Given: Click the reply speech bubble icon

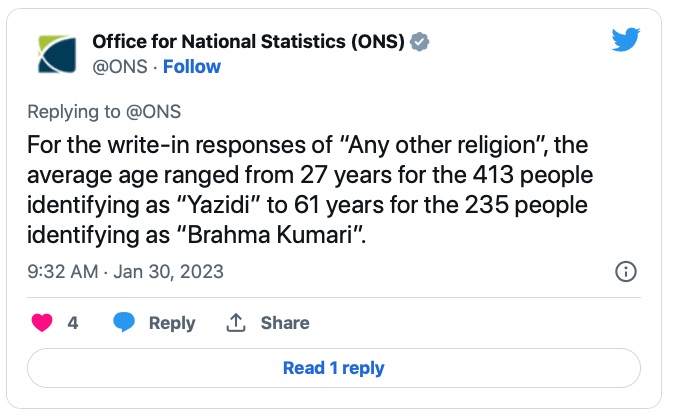Looking at the screenshot, I should click(124, 323).
